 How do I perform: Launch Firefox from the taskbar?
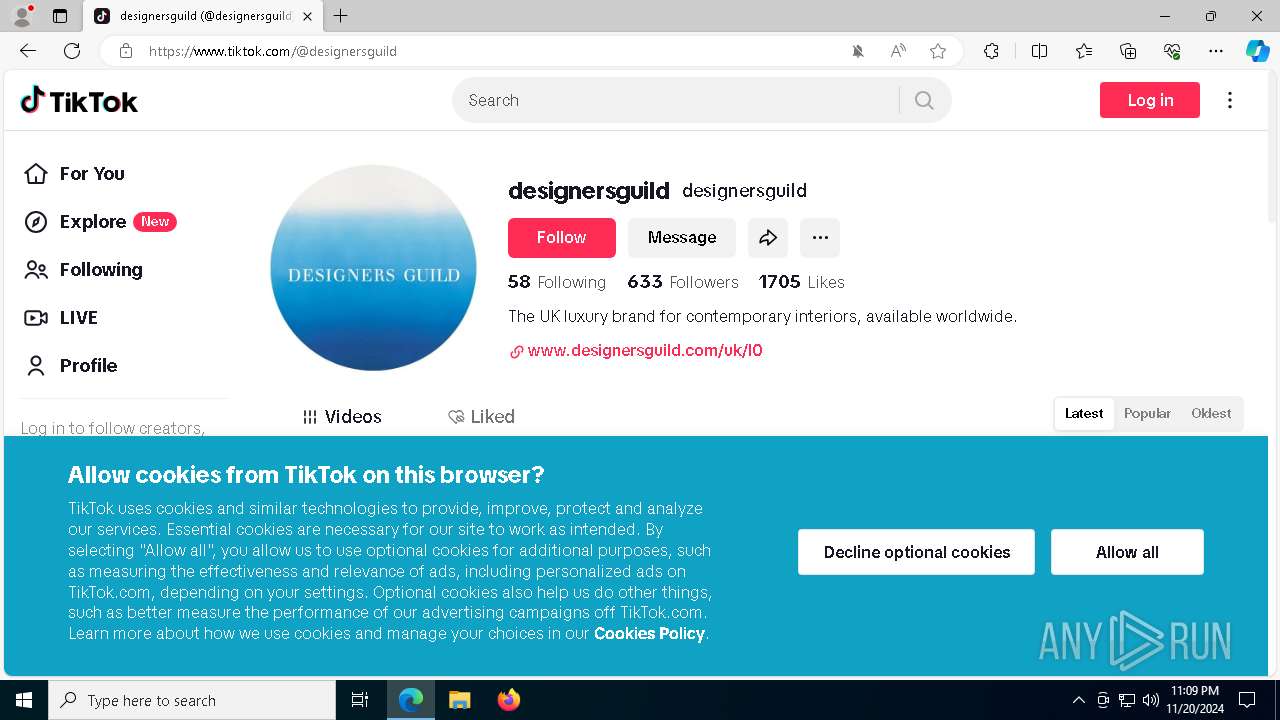click(x=508, y=700)
